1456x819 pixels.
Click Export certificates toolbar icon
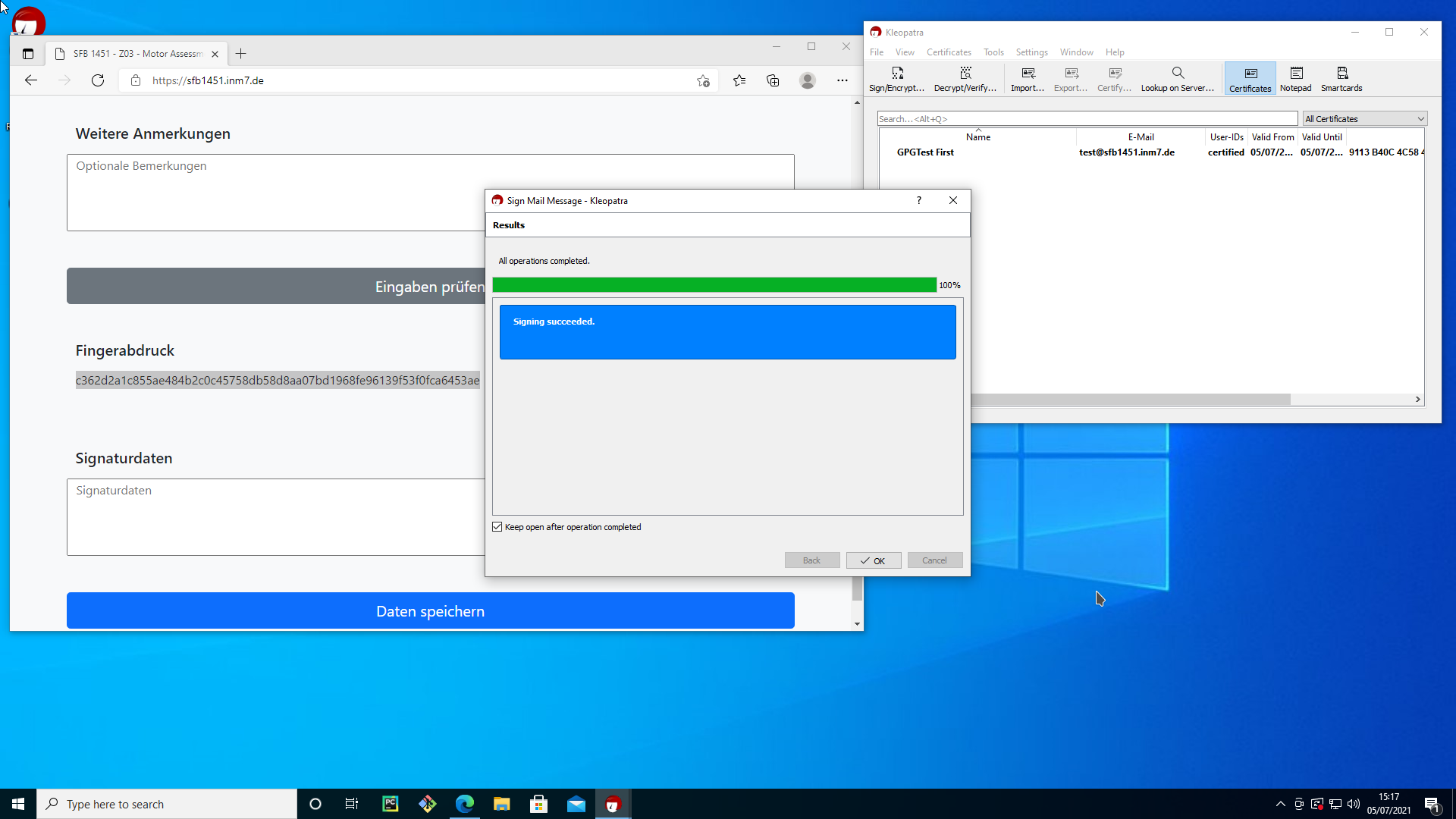pos(1071,79)
